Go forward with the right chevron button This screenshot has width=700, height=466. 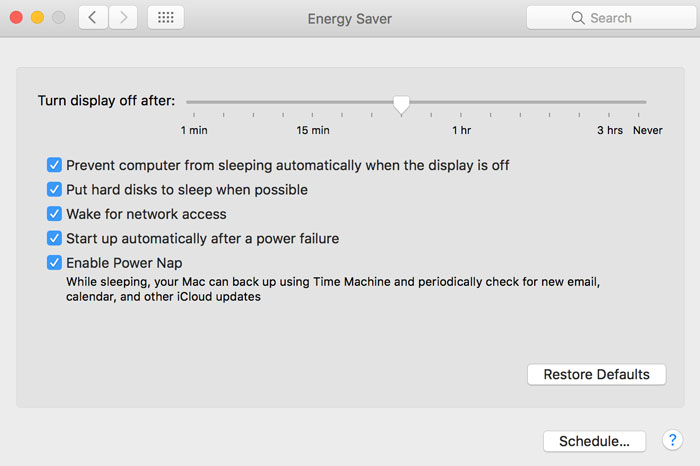(123, 18)
